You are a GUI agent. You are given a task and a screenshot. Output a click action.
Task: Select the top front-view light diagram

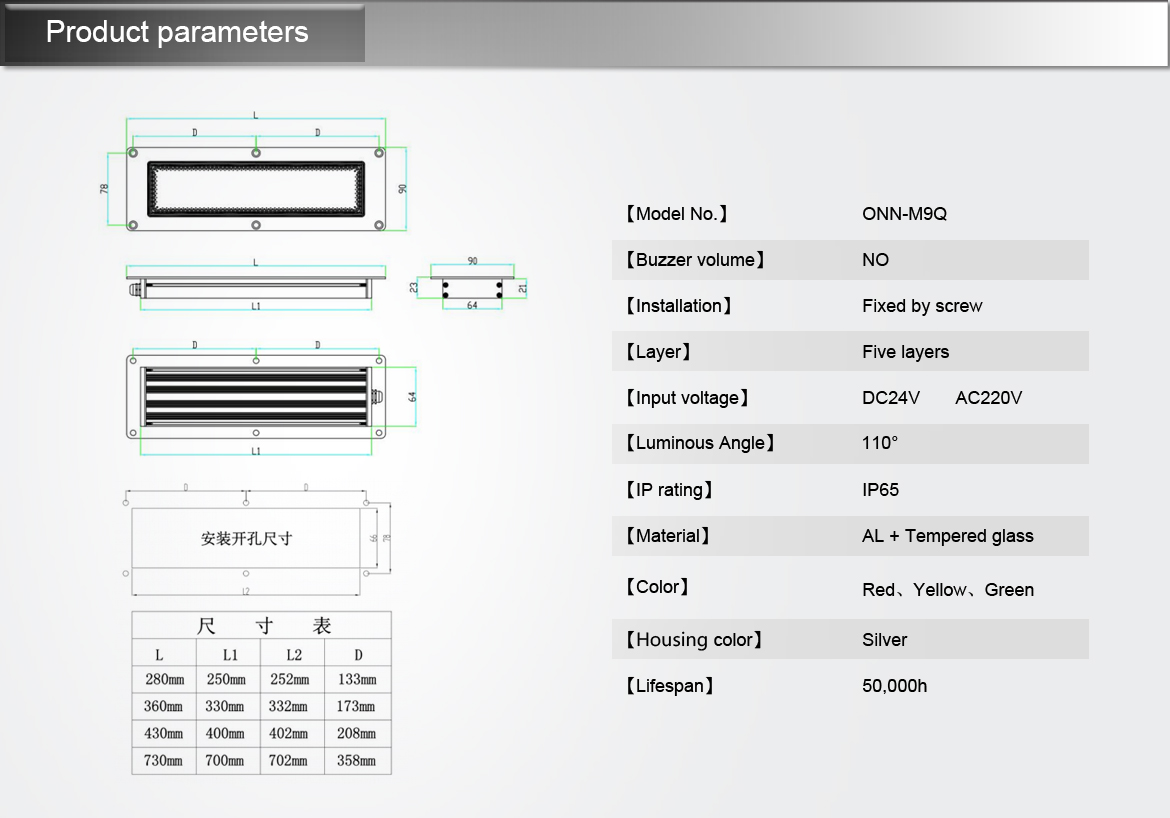coord(256,189)
